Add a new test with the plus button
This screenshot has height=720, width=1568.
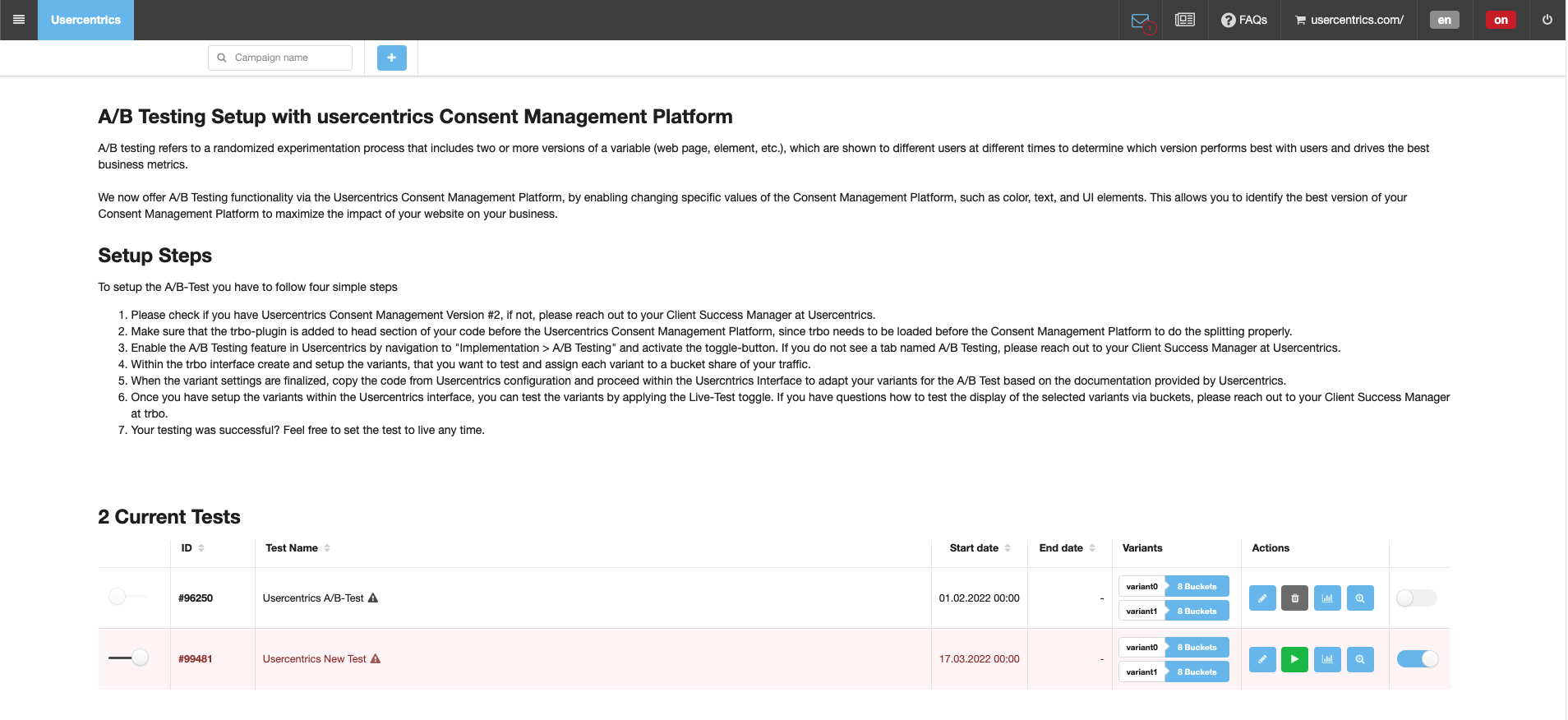click(x=392, y=58)
